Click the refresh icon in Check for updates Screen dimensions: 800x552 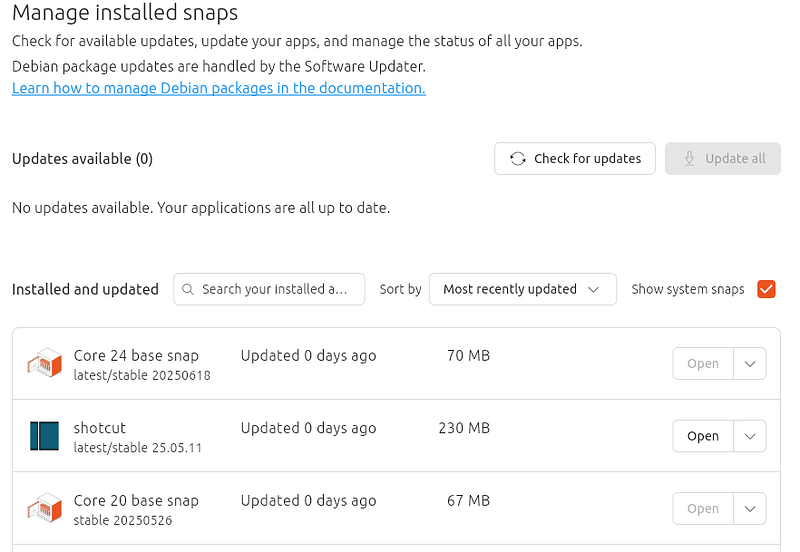[518, 158]
